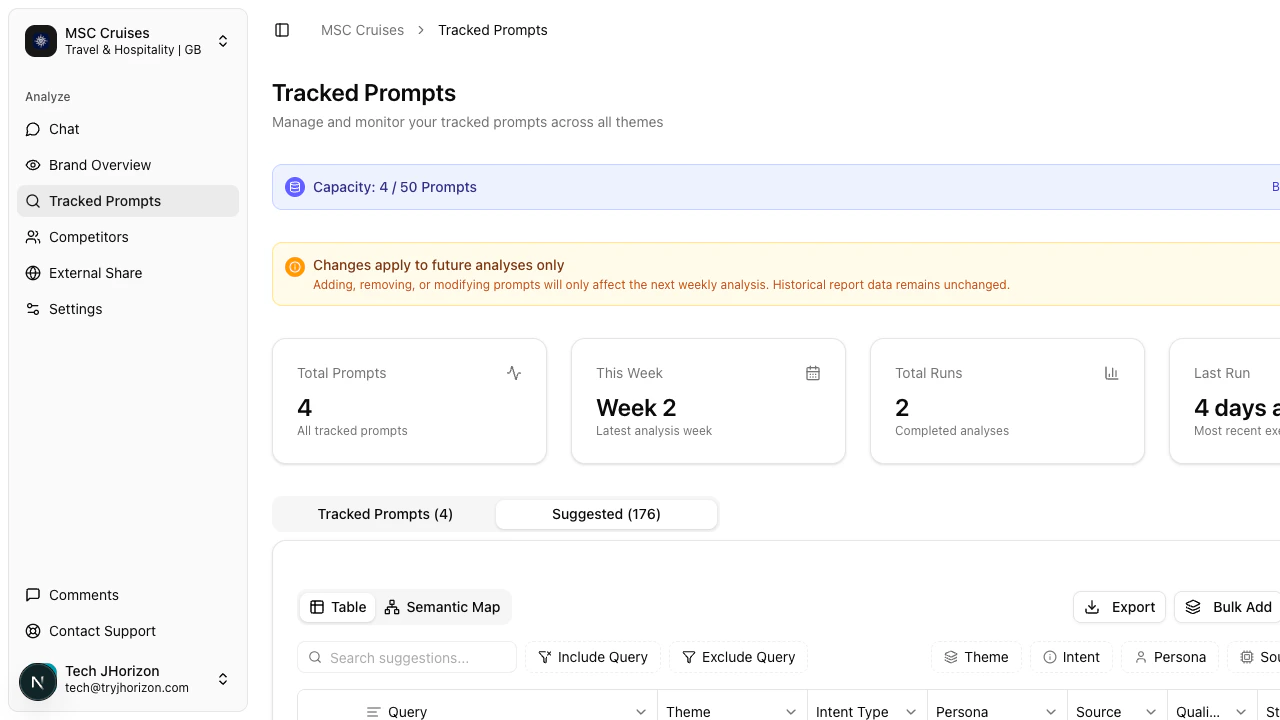This screenshot has height=720, width=1280.
Task: Open External Share via the globe icon
Action: [35, 273]
